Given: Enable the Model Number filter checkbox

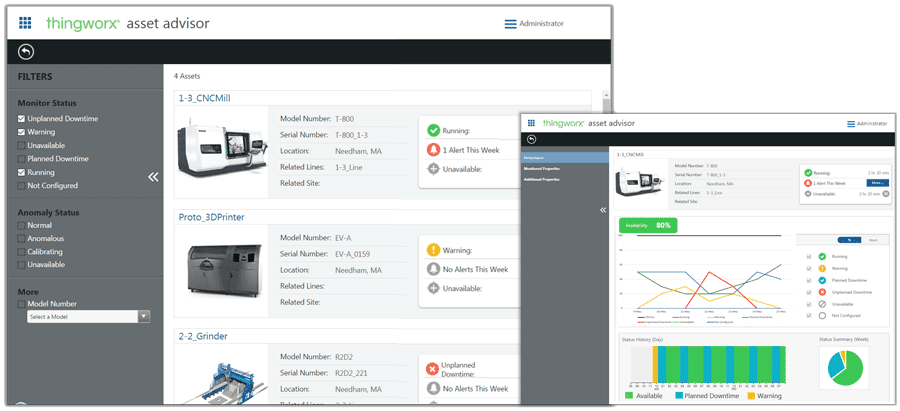Looking at the screenshot, I should pos(21,304).
